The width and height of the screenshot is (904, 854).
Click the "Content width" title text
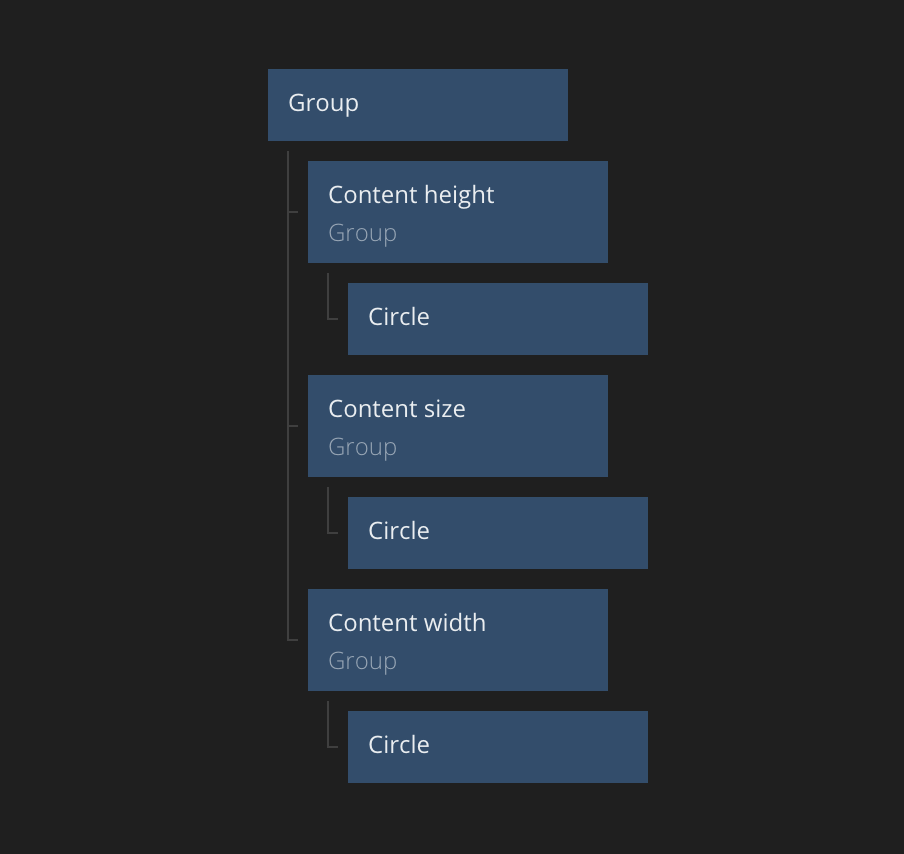(x=407, y=623)
